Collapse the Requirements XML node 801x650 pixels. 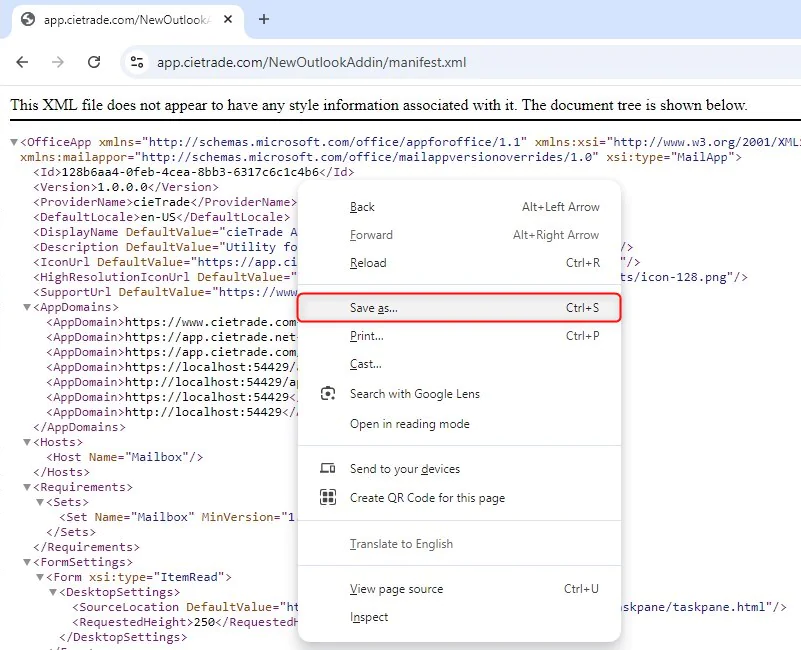point(27,488)
